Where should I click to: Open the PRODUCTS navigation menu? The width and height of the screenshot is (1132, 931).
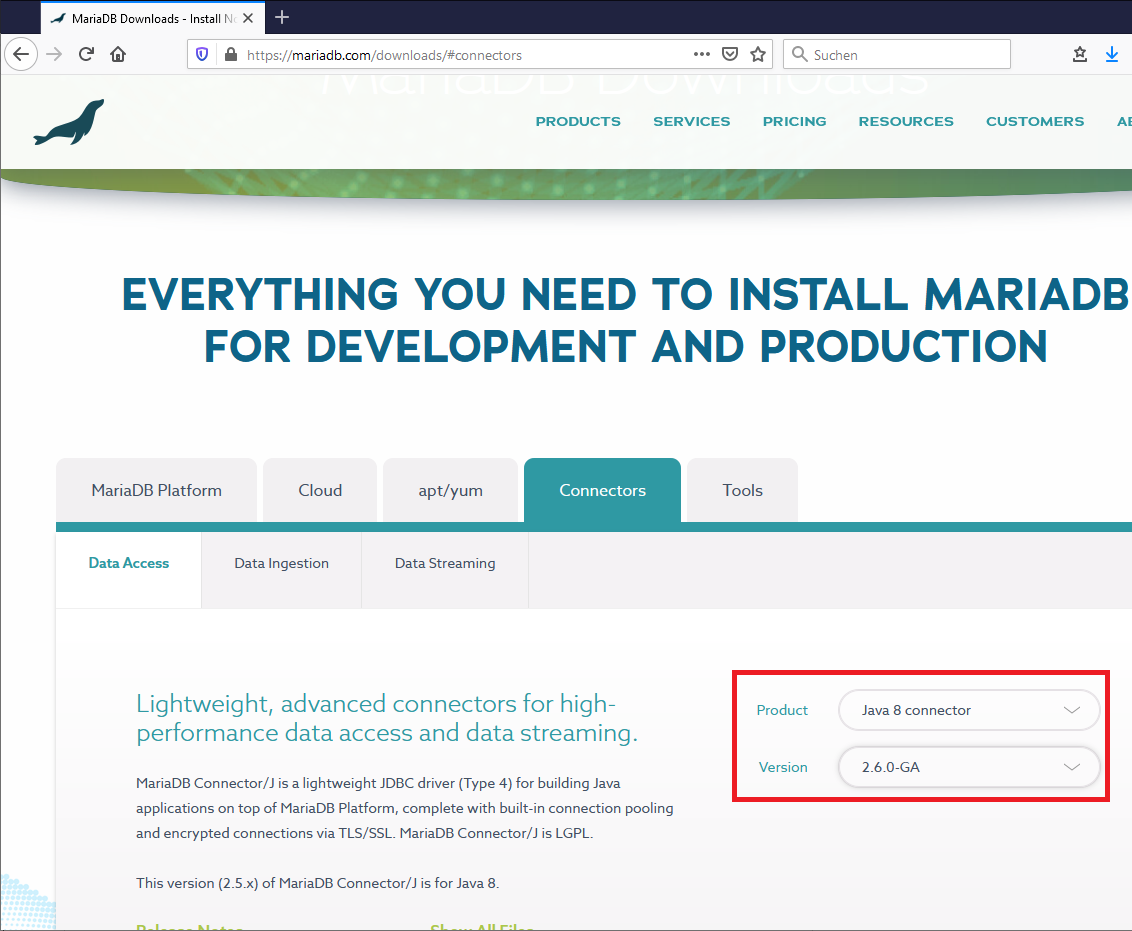[578, 121]
